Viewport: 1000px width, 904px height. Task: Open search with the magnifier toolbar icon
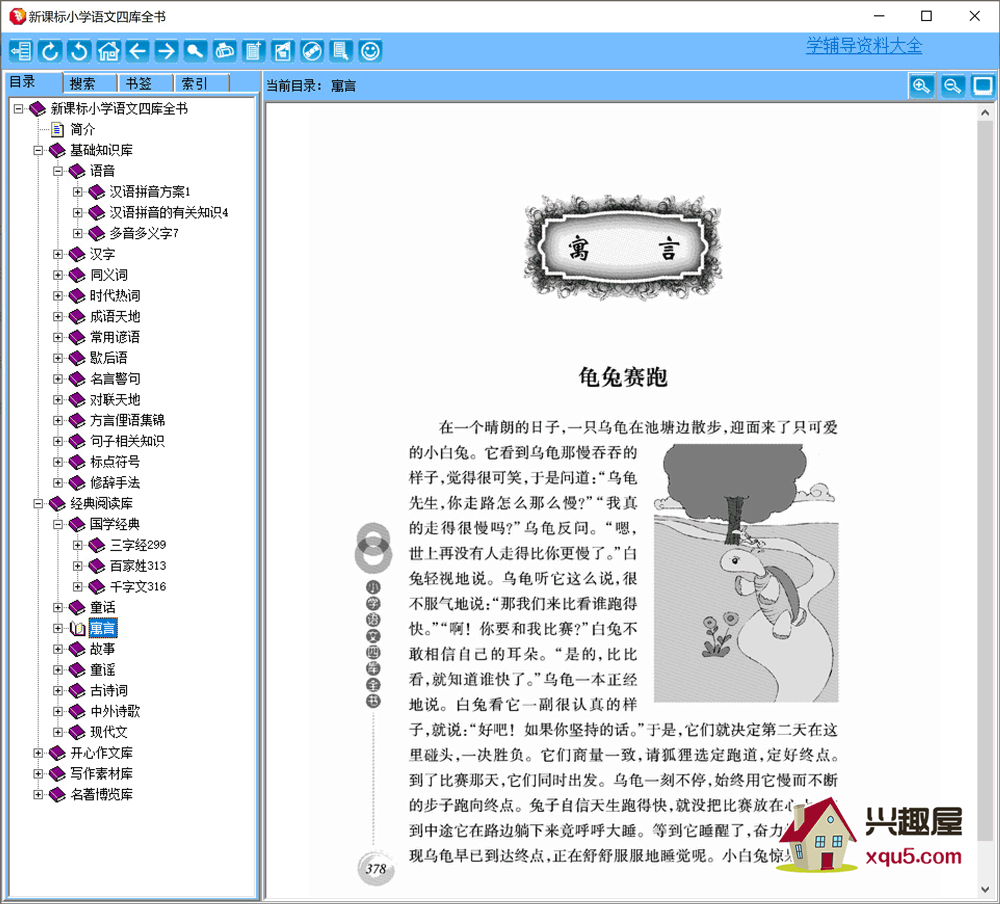coord(195,50)
